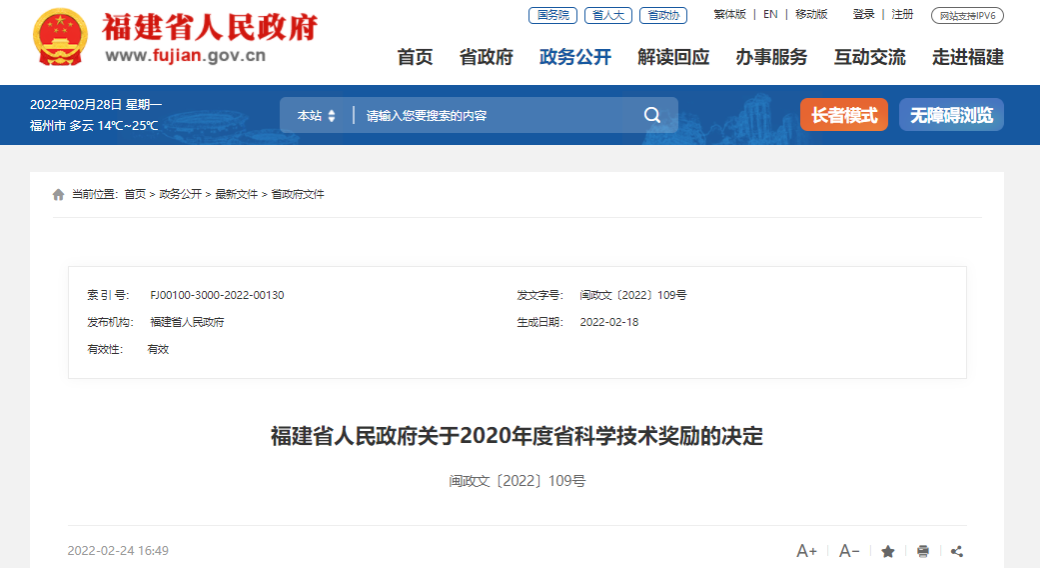Expand the 本站 search scope dropdown
The width and height of the screenshot is (1040, 568).
point(316,116)
